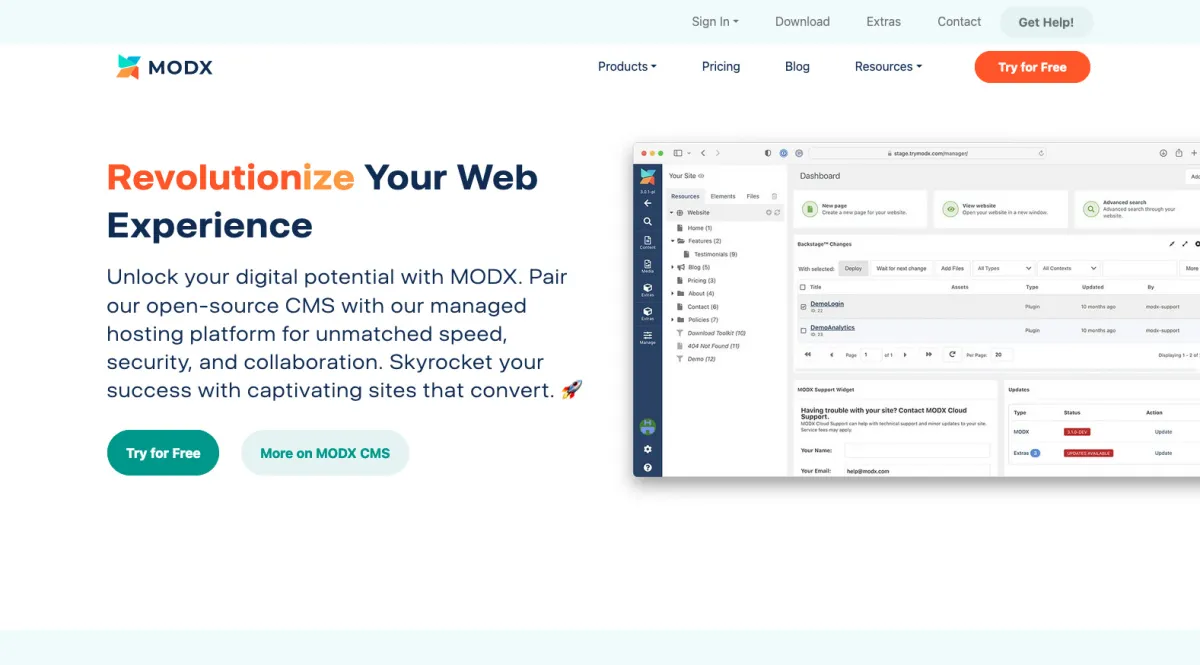
Task: Click the help question mark in the manager sidebar
Action: pos(648,467)
